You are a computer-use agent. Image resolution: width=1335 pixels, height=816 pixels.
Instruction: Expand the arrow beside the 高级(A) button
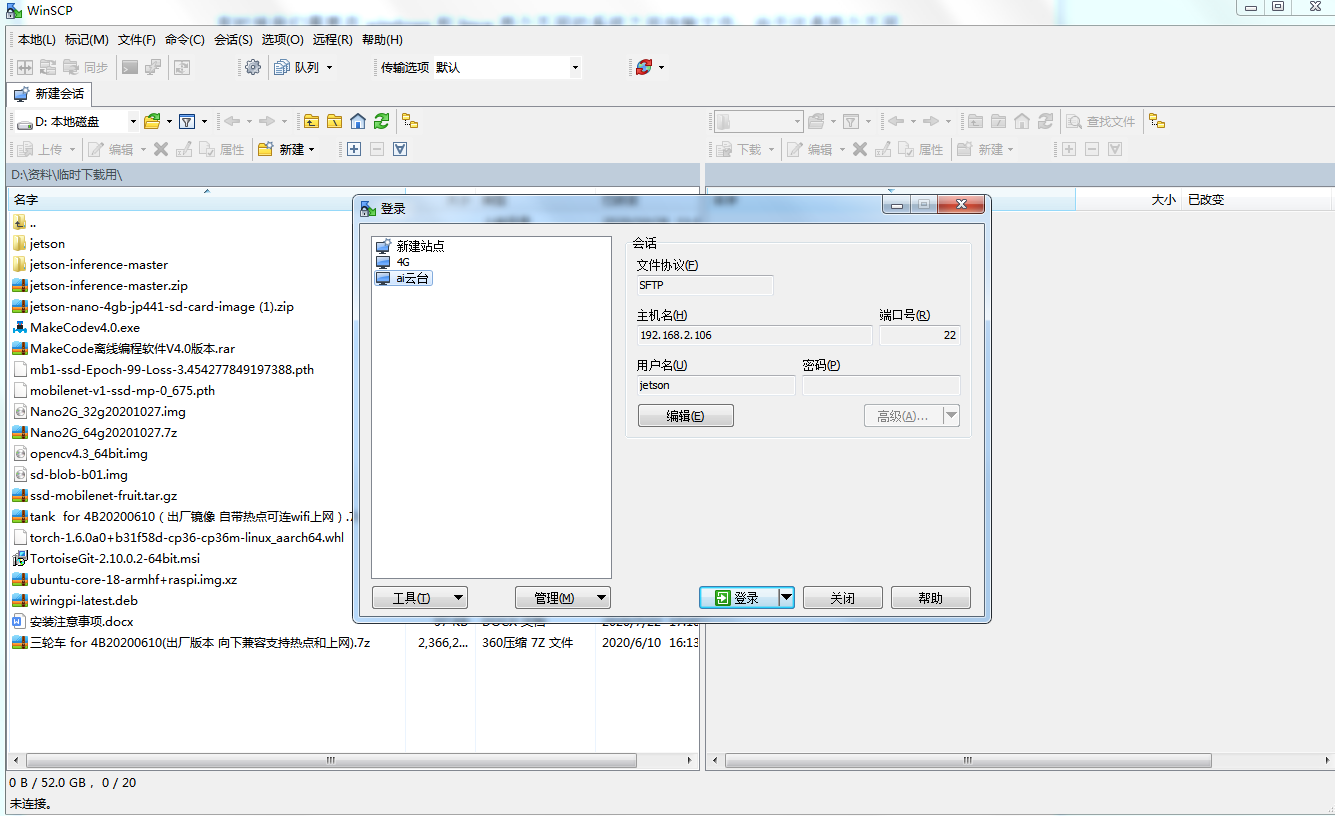tap(951, 415)
